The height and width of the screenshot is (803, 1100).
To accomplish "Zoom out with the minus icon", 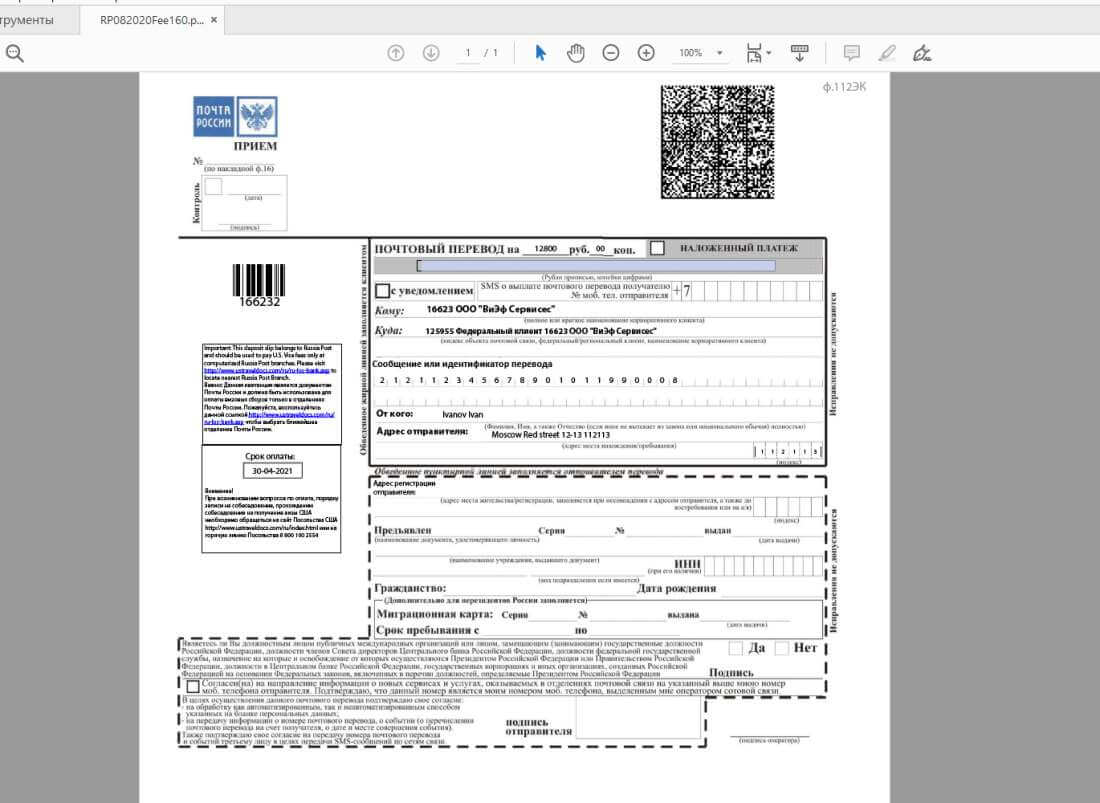I will coord(610,53).
